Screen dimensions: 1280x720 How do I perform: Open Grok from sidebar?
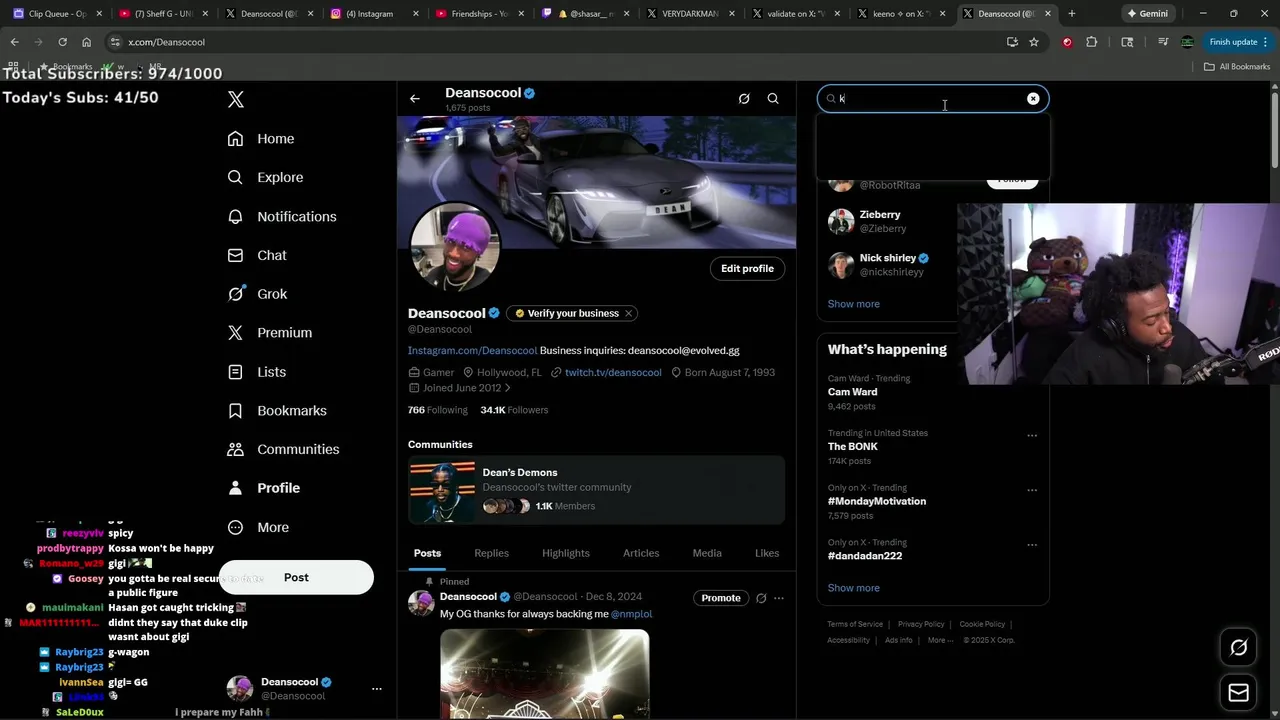click(257, 294)
